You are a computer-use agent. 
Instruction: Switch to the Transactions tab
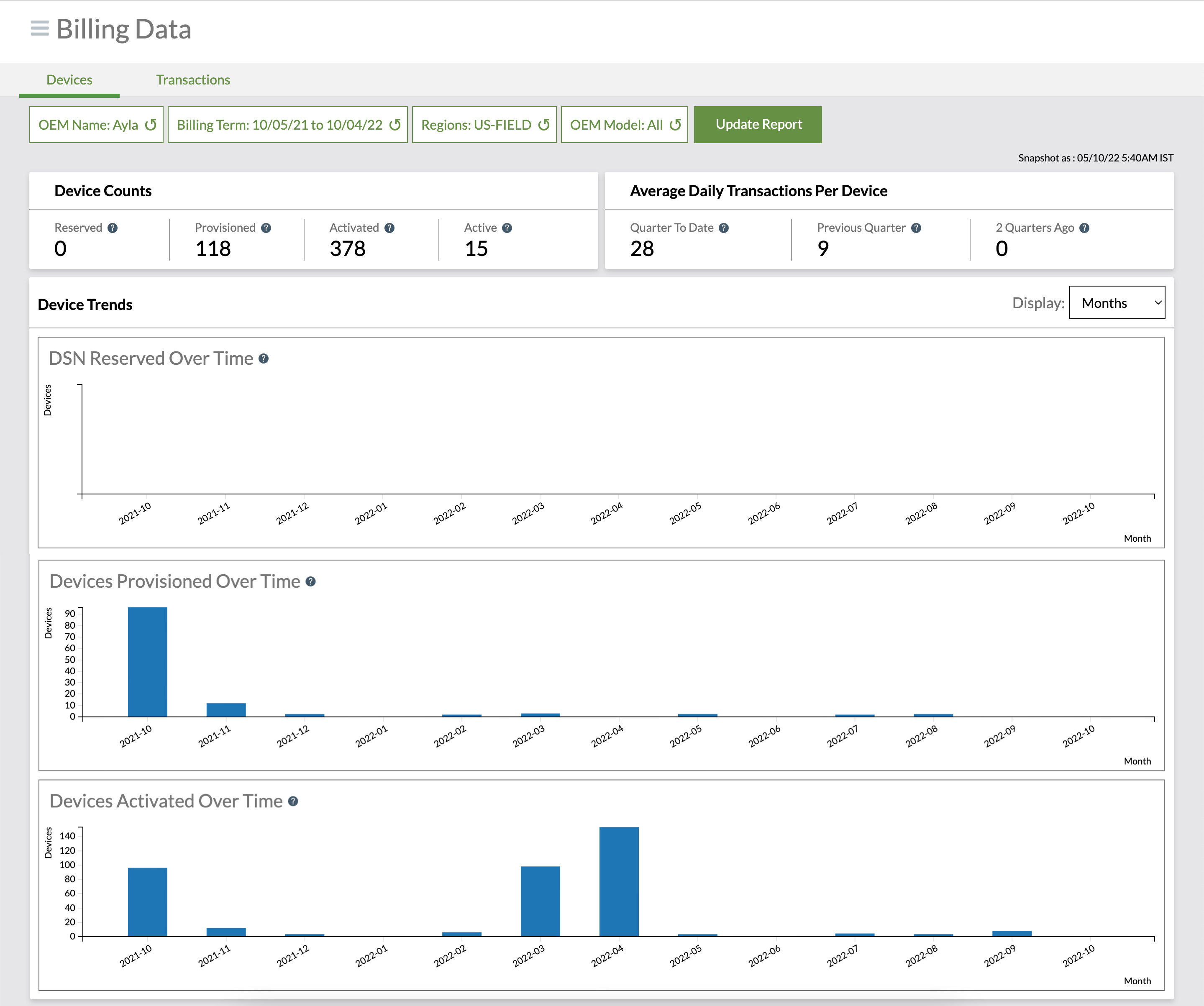click(193, 79)
